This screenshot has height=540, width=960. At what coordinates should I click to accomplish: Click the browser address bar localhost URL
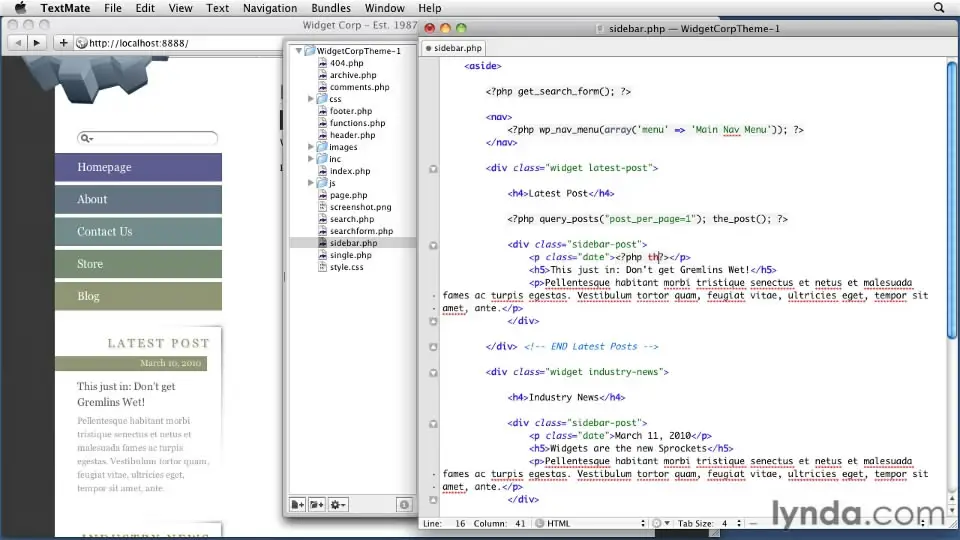click(x=139, y=43)
